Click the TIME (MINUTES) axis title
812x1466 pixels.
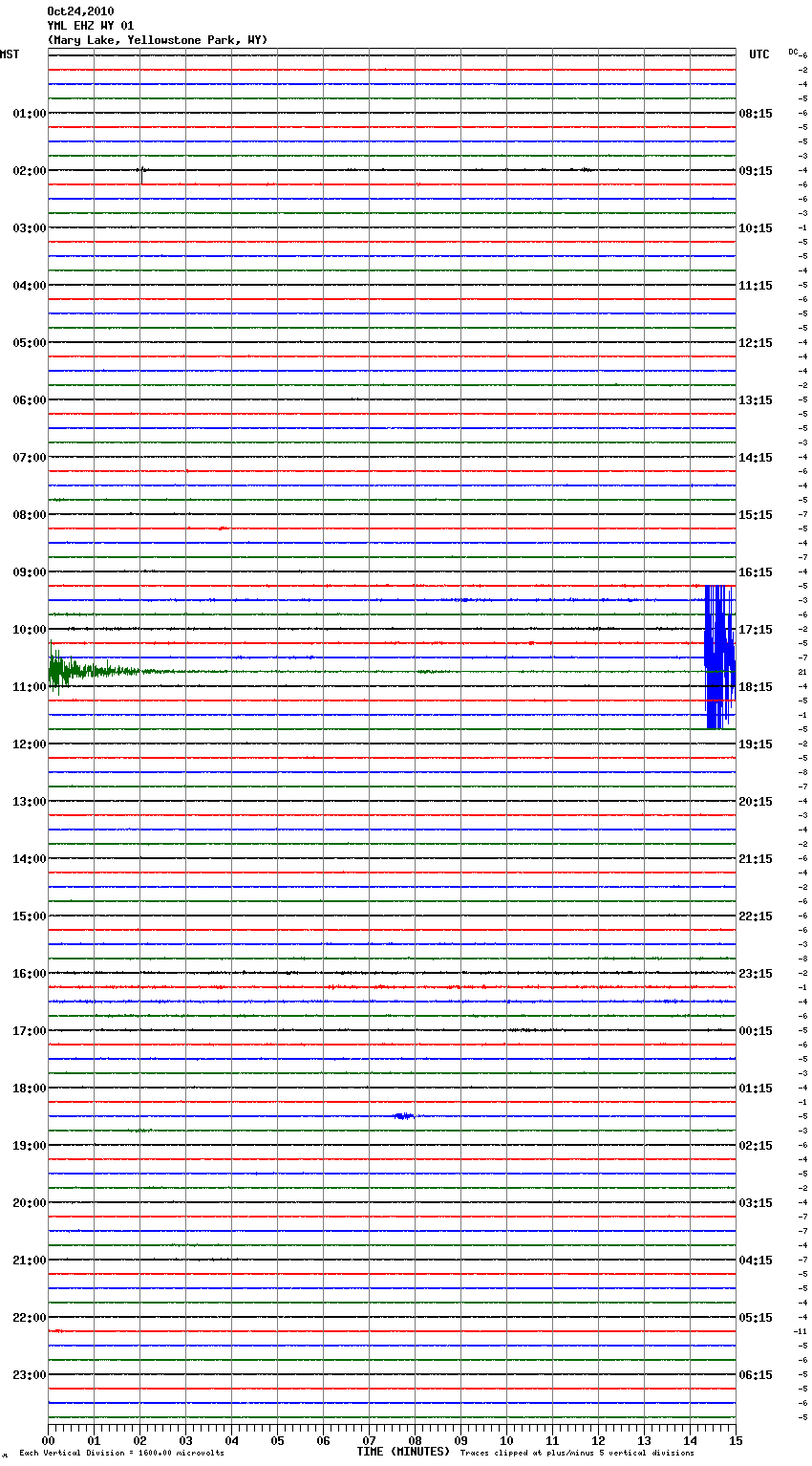click(x=403, y=1452)
